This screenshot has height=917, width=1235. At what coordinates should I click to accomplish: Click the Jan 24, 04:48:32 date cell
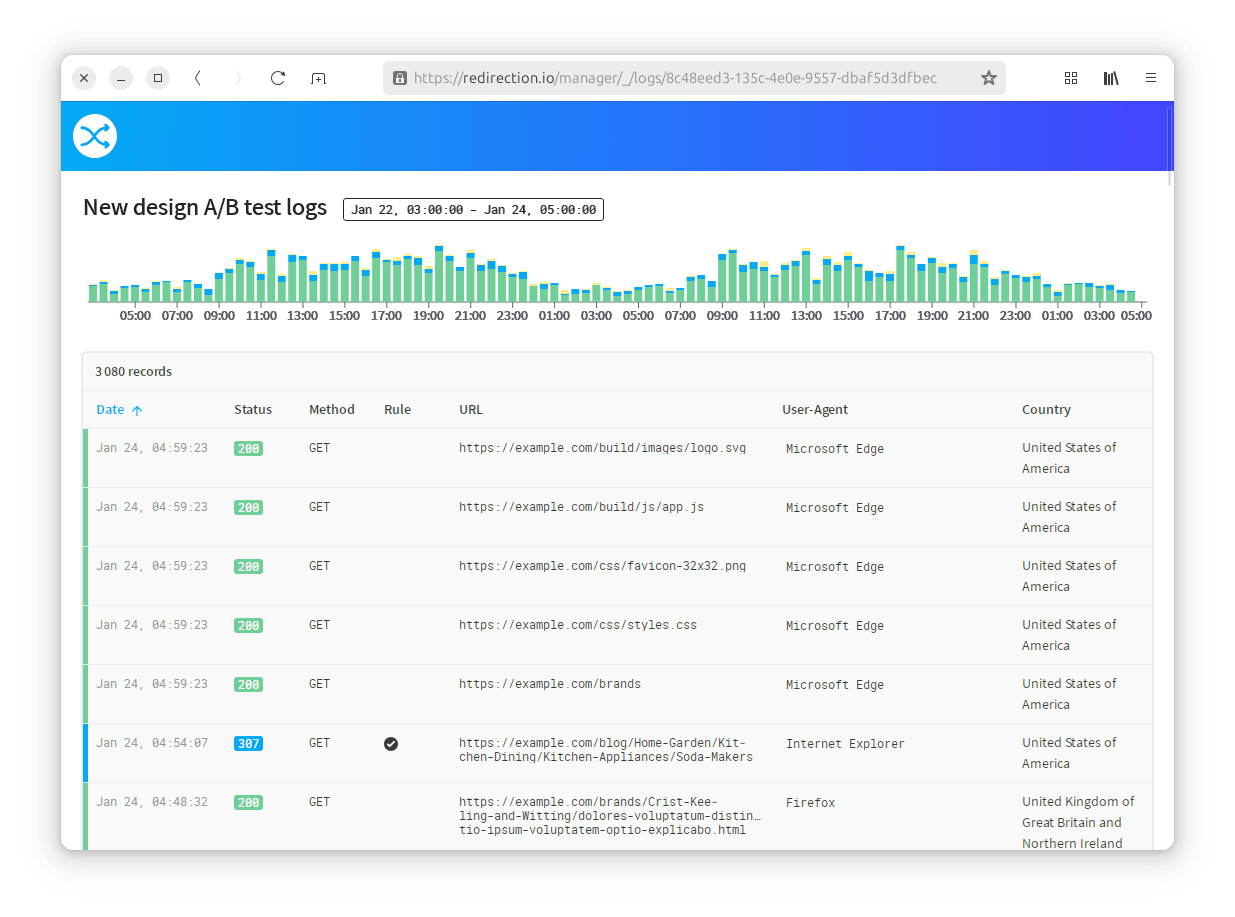pyautogui.click(x=152, y=802)
